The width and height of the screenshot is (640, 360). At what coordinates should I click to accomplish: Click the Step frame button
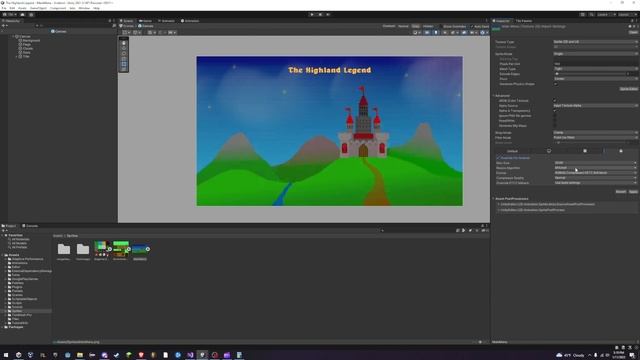click(328, 14)
